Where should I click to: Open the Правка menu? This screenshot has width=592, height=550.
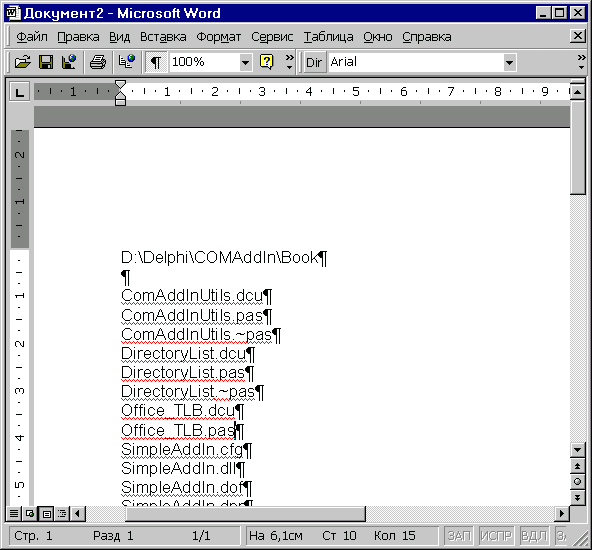78,37
